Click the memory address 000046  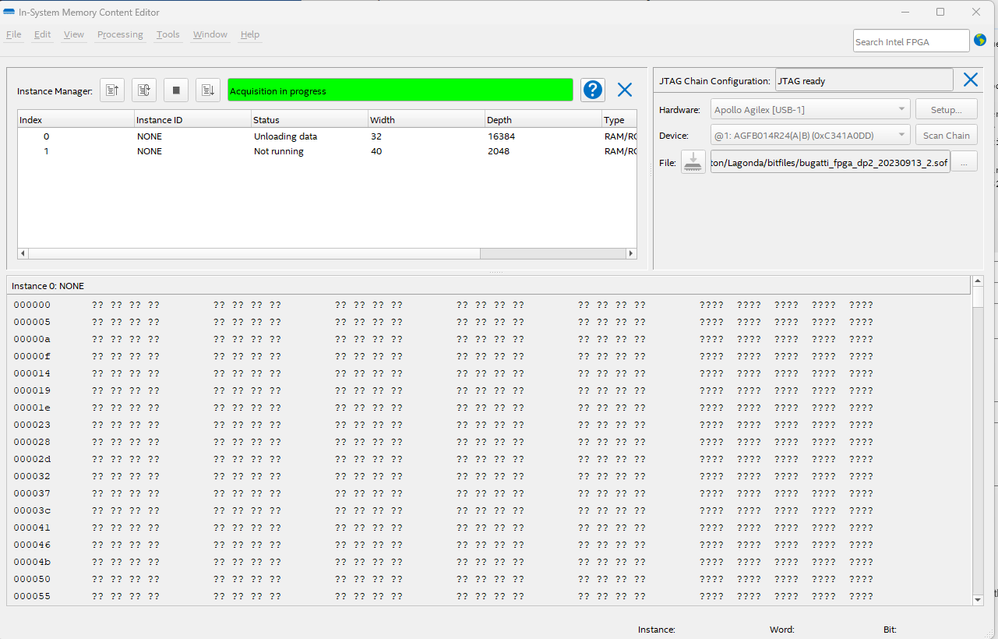tap(32, 545)
